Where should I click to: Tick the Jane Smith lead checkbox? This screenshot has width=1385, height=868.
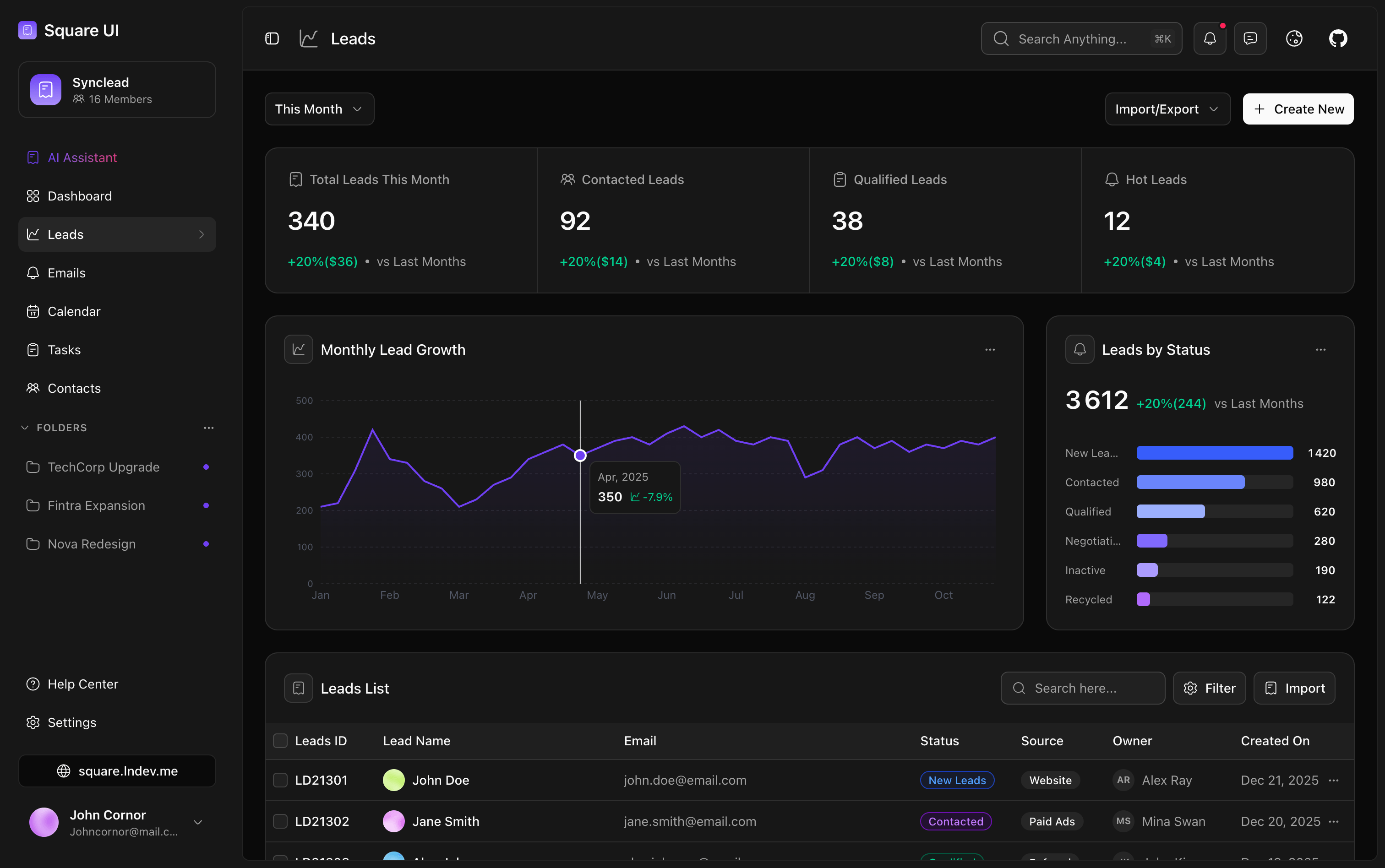(280, 821)
